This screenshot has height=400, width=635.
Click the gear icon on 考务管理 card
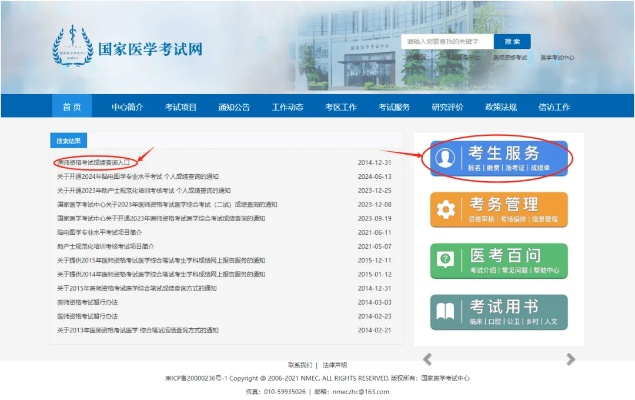(445, 209)
